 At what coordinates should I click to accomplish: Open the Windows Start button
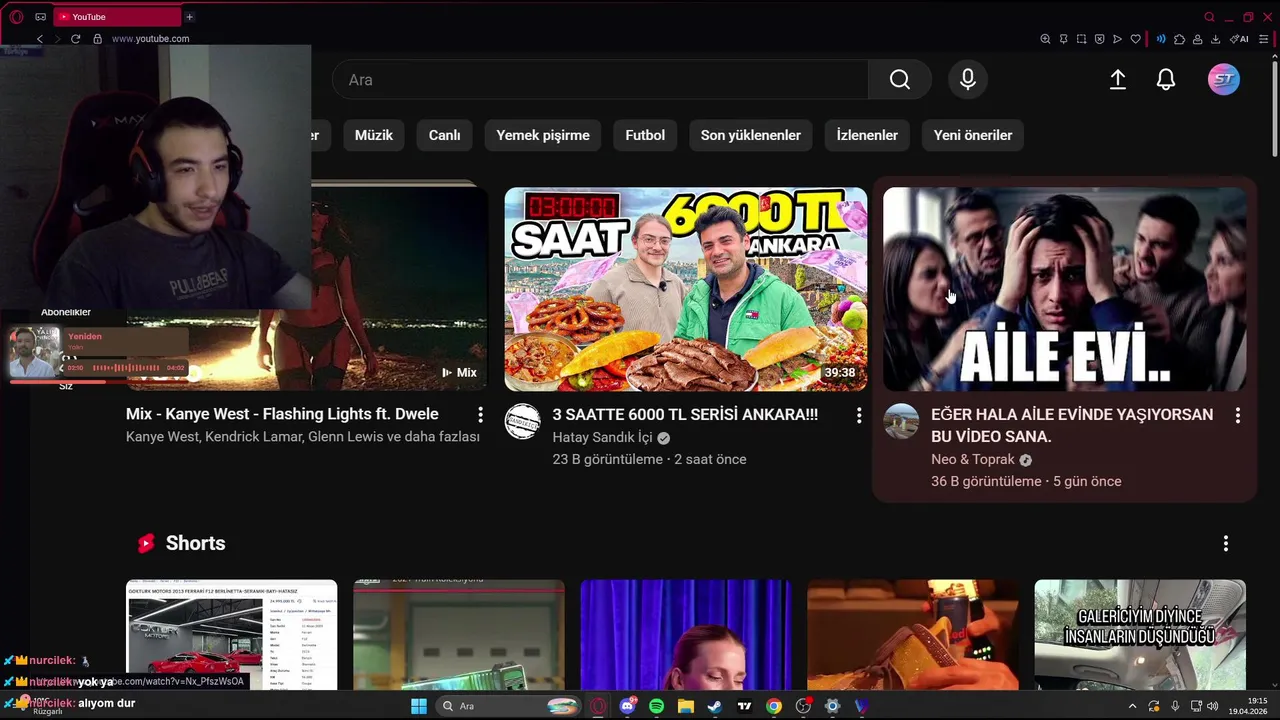[x=419, y=706]
